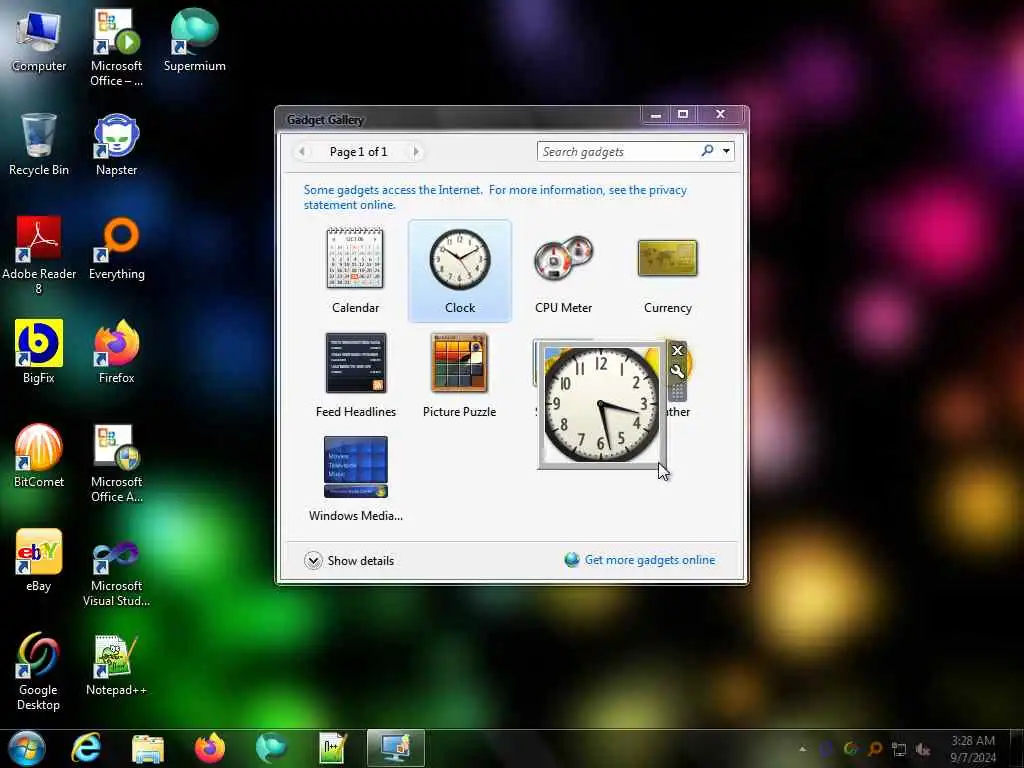Open Microsoft Visual Studio shortcut
Image resolution: width=1024 pixels, height=768 pixels.
click(116, 575)
